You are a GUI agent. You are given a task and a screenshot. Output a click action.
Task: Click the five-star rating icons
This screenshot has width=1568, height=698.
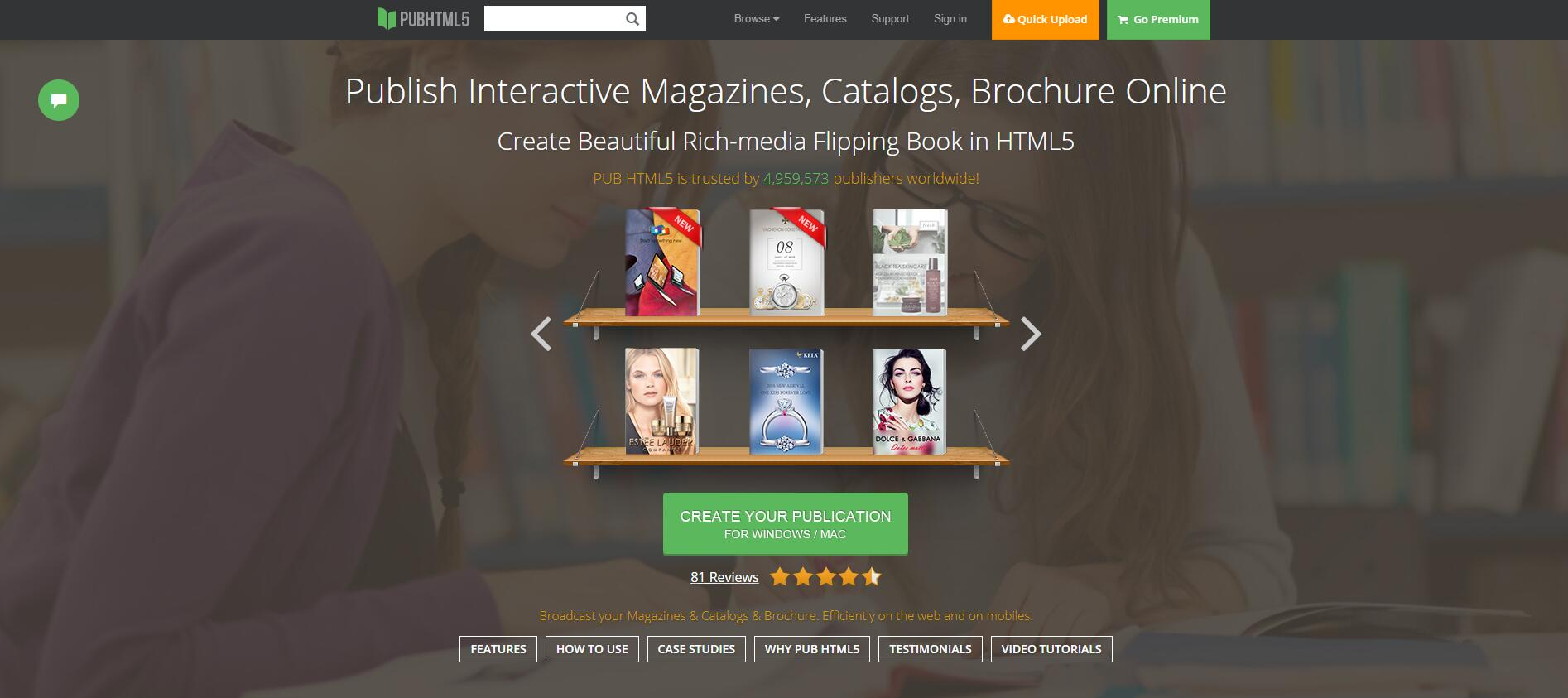click(825, 577)
